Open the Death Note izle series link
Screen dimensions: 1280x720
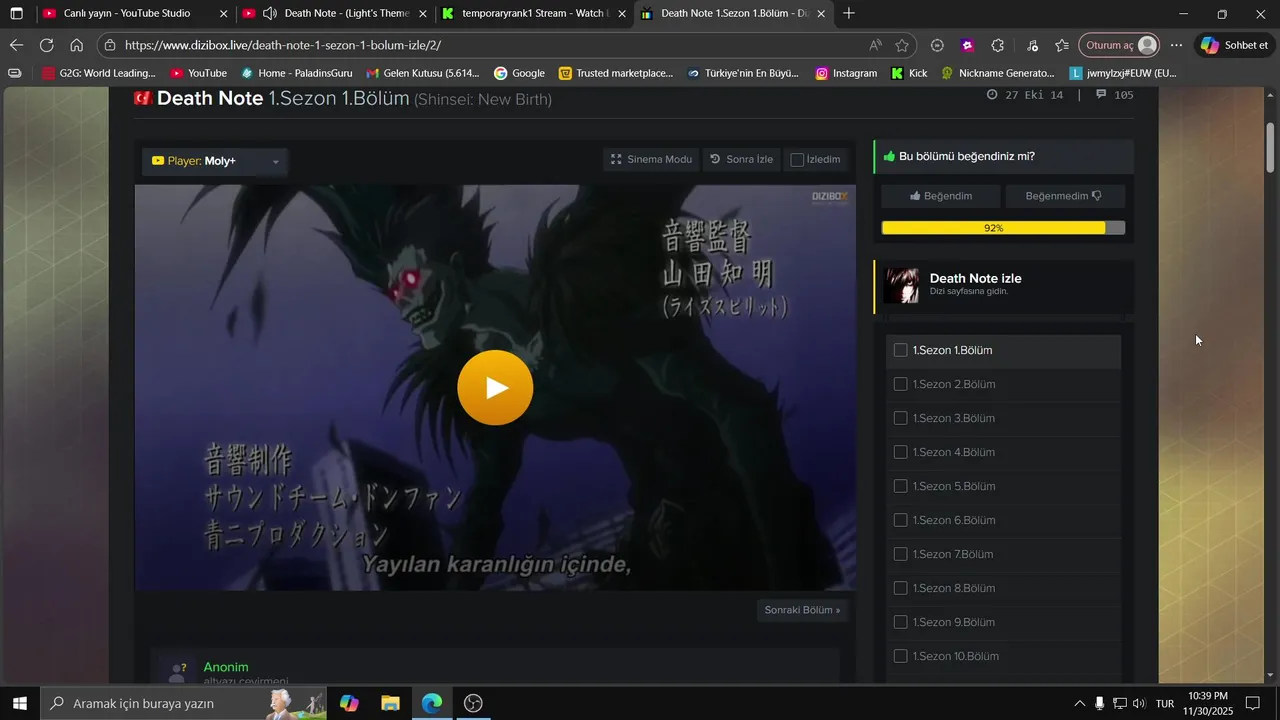click(975, 278)
